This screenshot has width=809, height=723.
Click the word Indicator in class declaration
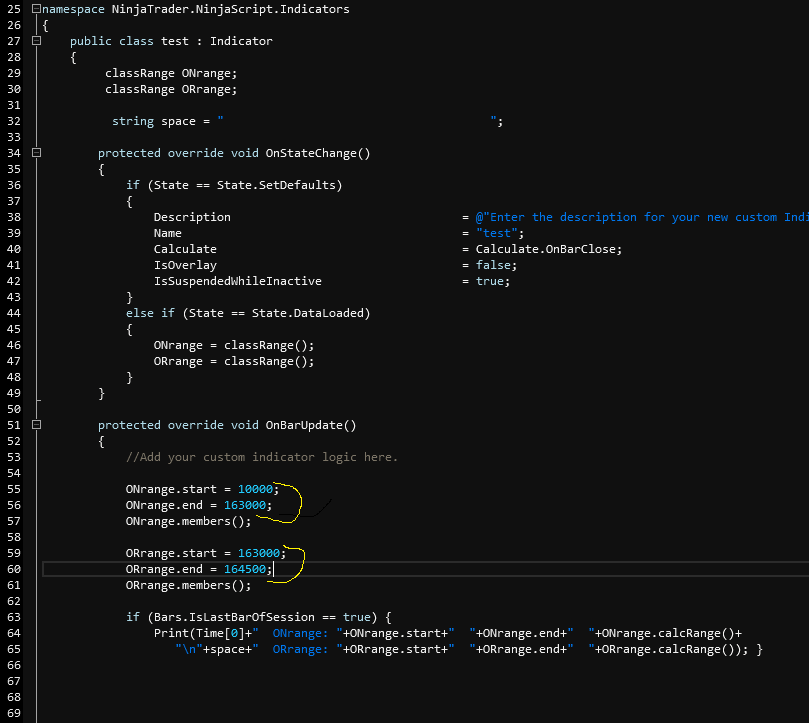point(241,41)
